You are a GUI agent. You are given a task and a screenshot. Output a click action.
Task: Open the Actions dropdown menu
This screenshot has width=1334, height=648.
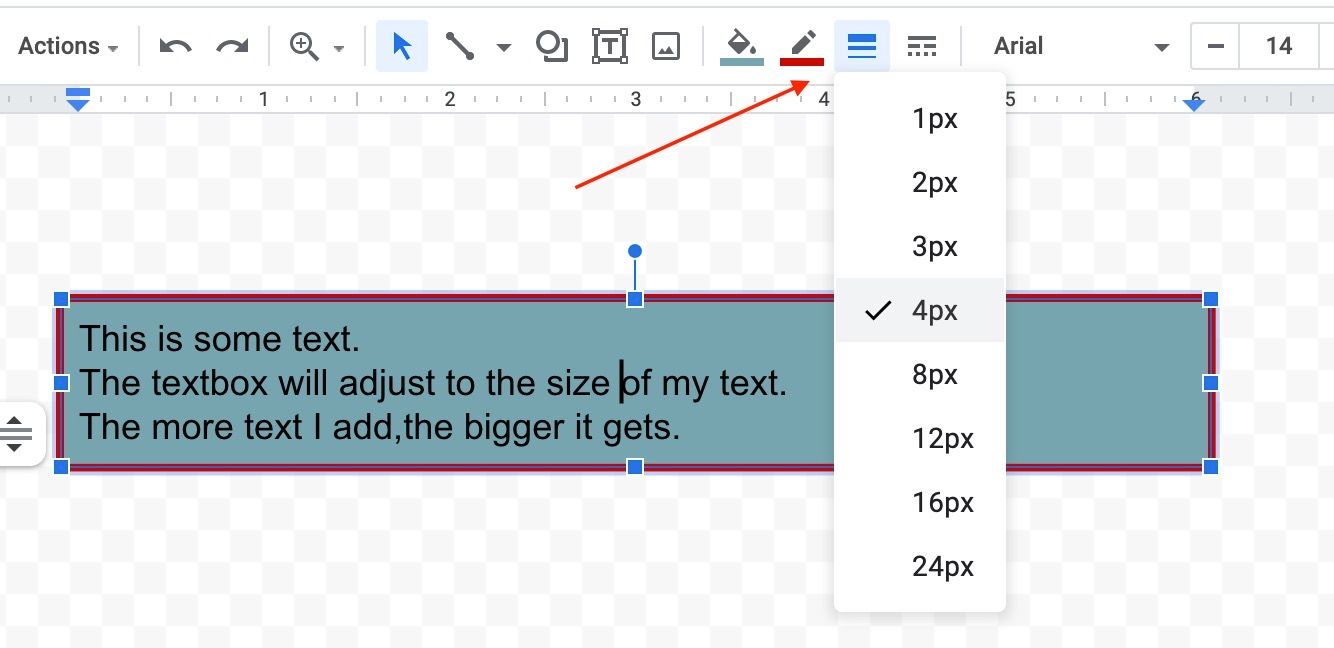(x=68, y=47)
